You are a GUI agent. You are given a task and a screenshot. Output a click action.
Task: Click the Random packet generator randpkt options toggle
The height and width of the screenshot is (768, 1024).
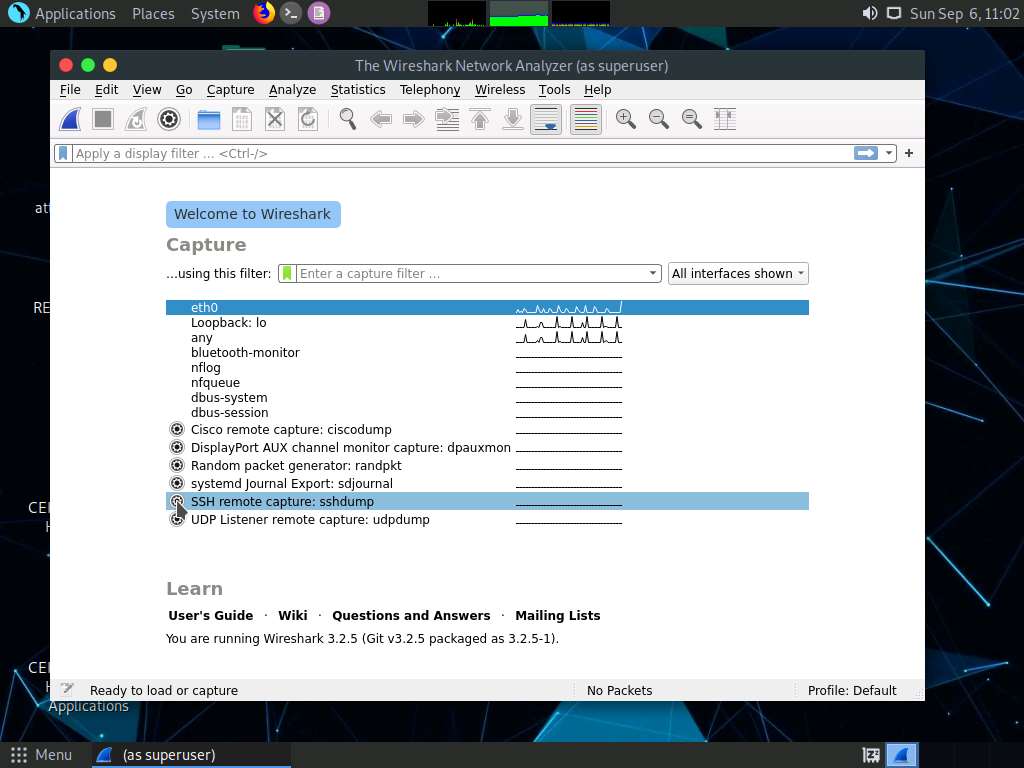click(177, 465)
